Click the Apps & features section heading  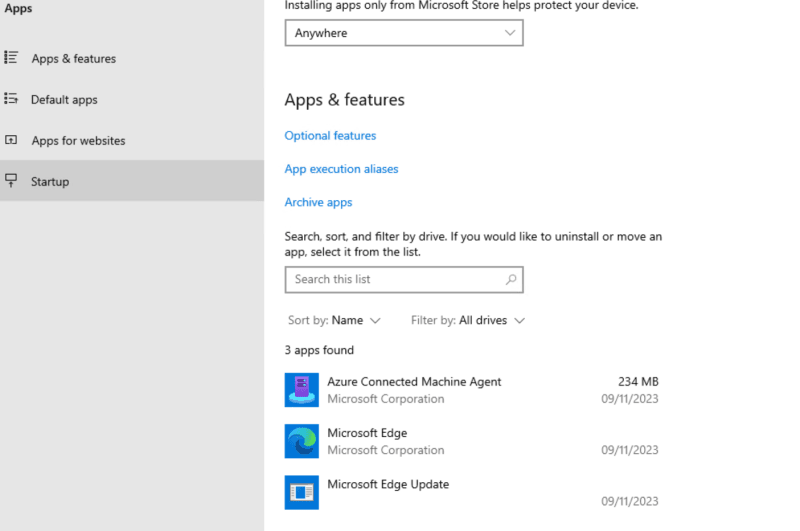344,99
